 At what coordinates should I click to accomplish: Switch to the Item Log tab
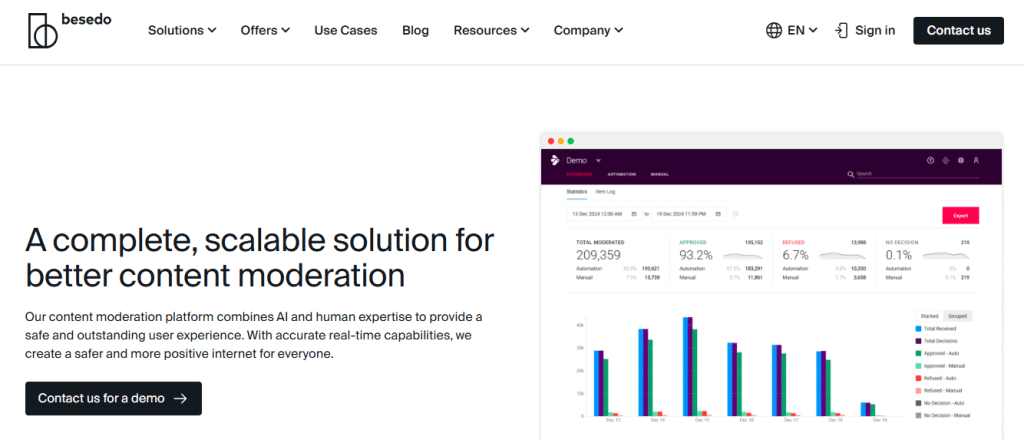click(x=605, y=192)
